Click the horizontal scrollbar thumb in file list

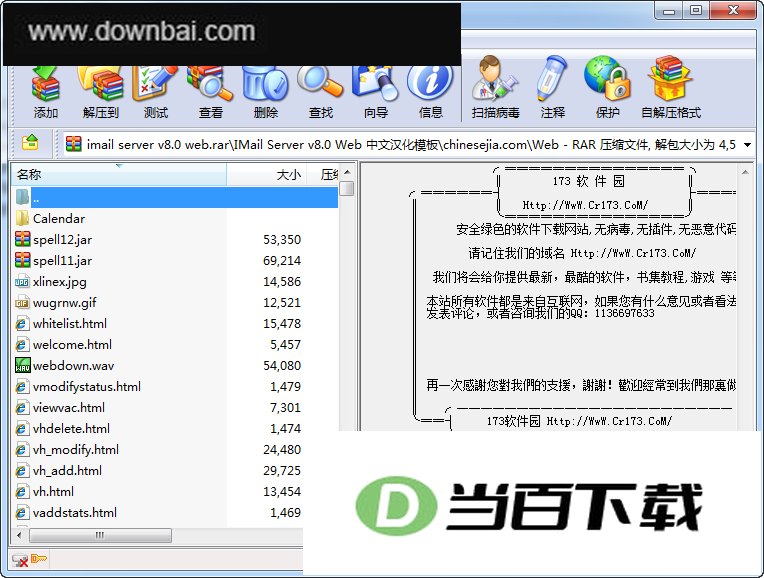tap(100, 535)
